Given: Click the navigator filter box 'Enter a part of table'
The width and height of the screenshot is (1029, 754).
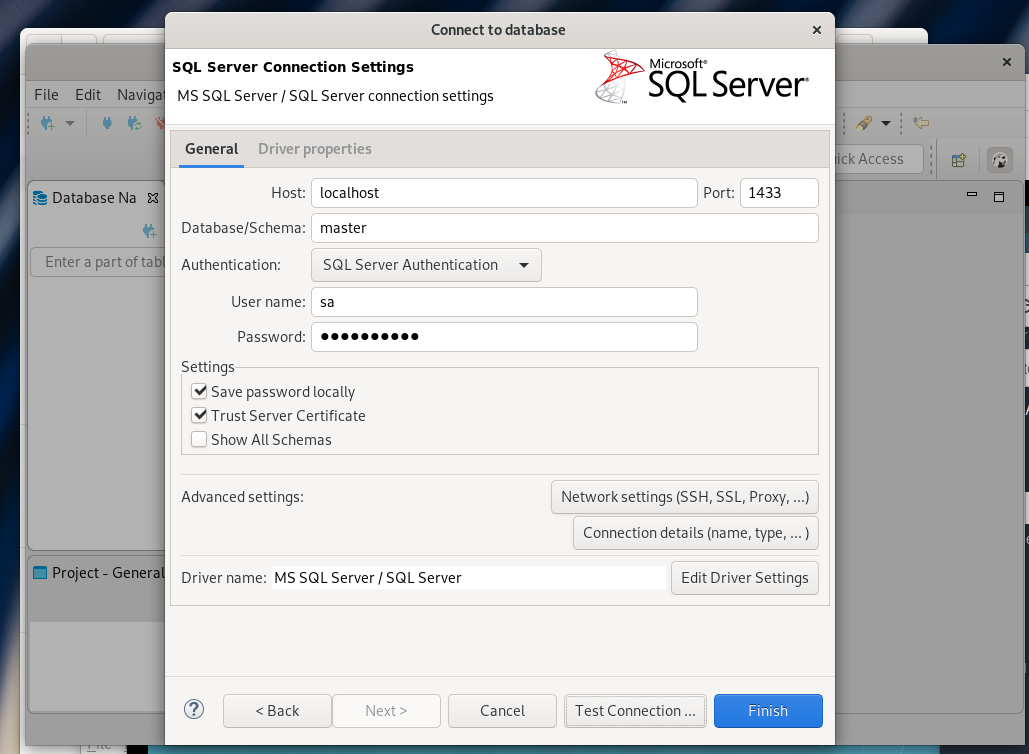Looking at the screenshot, I should [98, 262].
